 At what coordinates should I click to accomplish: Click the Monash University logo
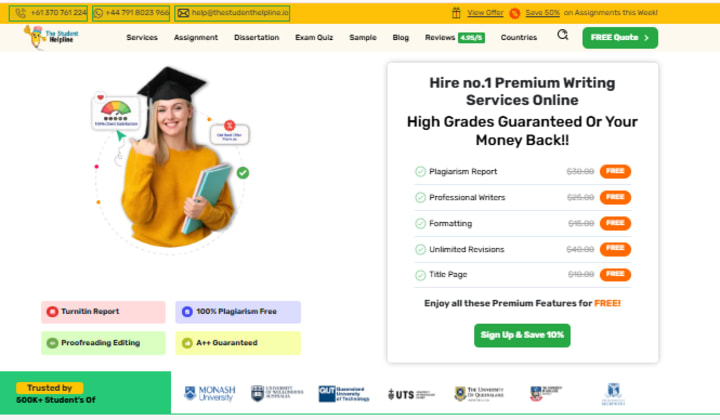[x=209, y=394]
